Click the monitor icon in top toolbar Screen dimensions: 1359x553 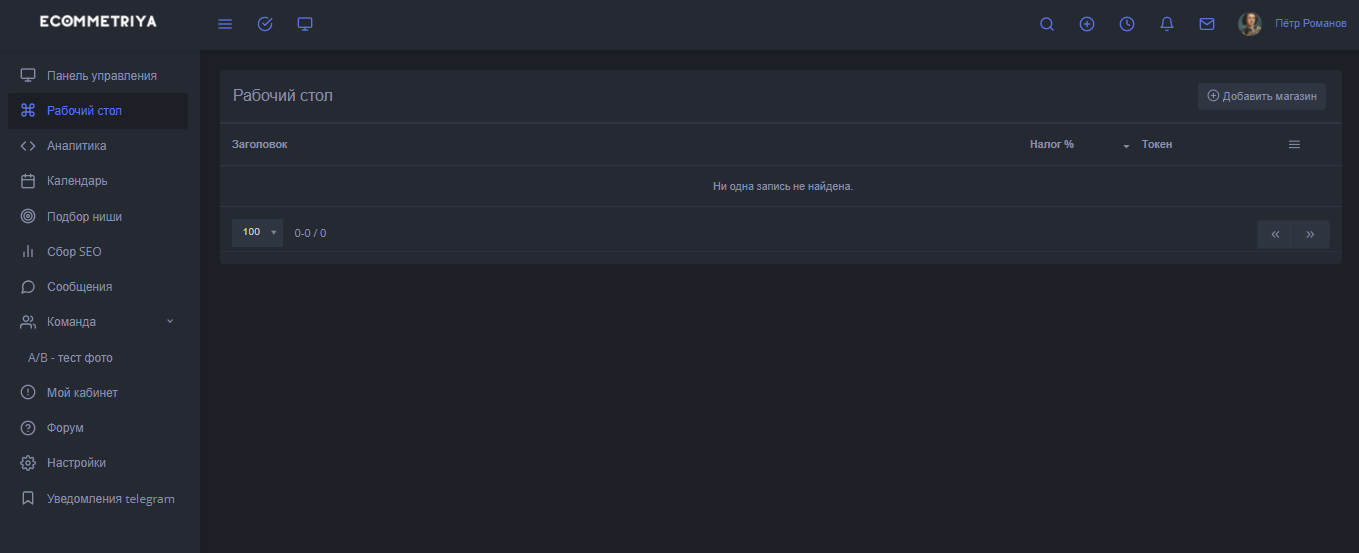pyautogui.click(x=305, y=24)
